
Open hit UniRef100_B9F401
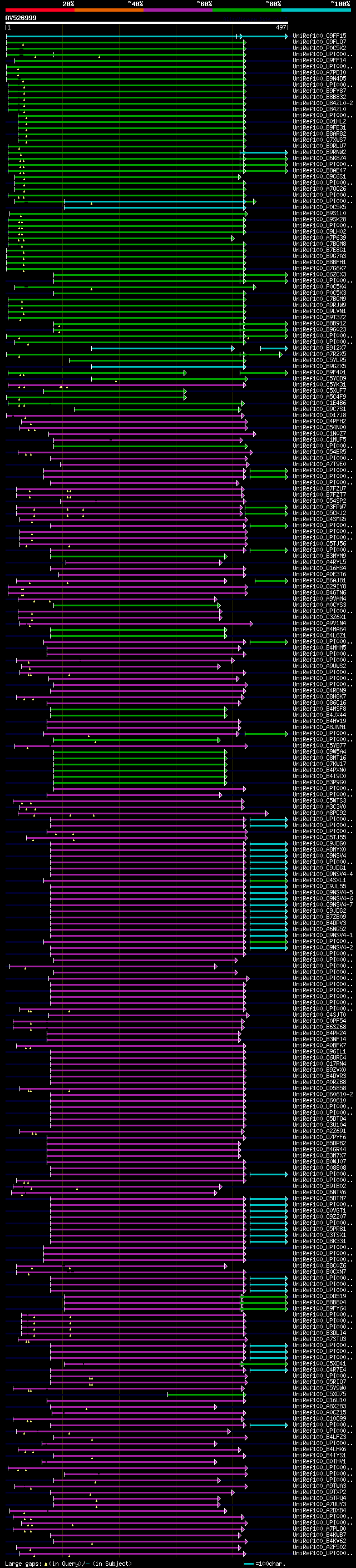click(x=319, y=373)
